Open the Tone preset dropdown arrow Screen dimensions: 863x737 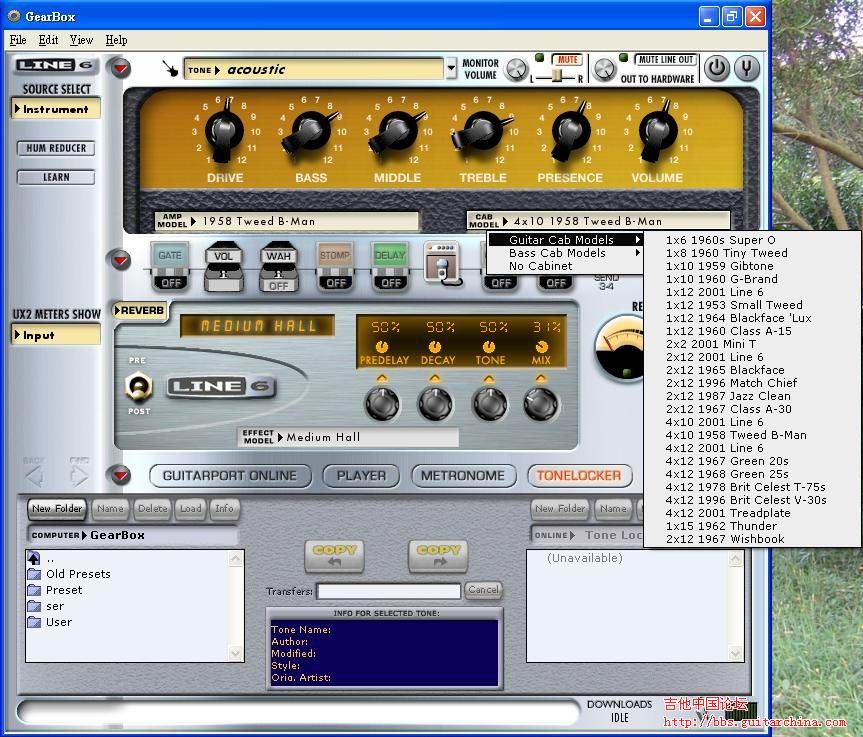click(451, 69)
